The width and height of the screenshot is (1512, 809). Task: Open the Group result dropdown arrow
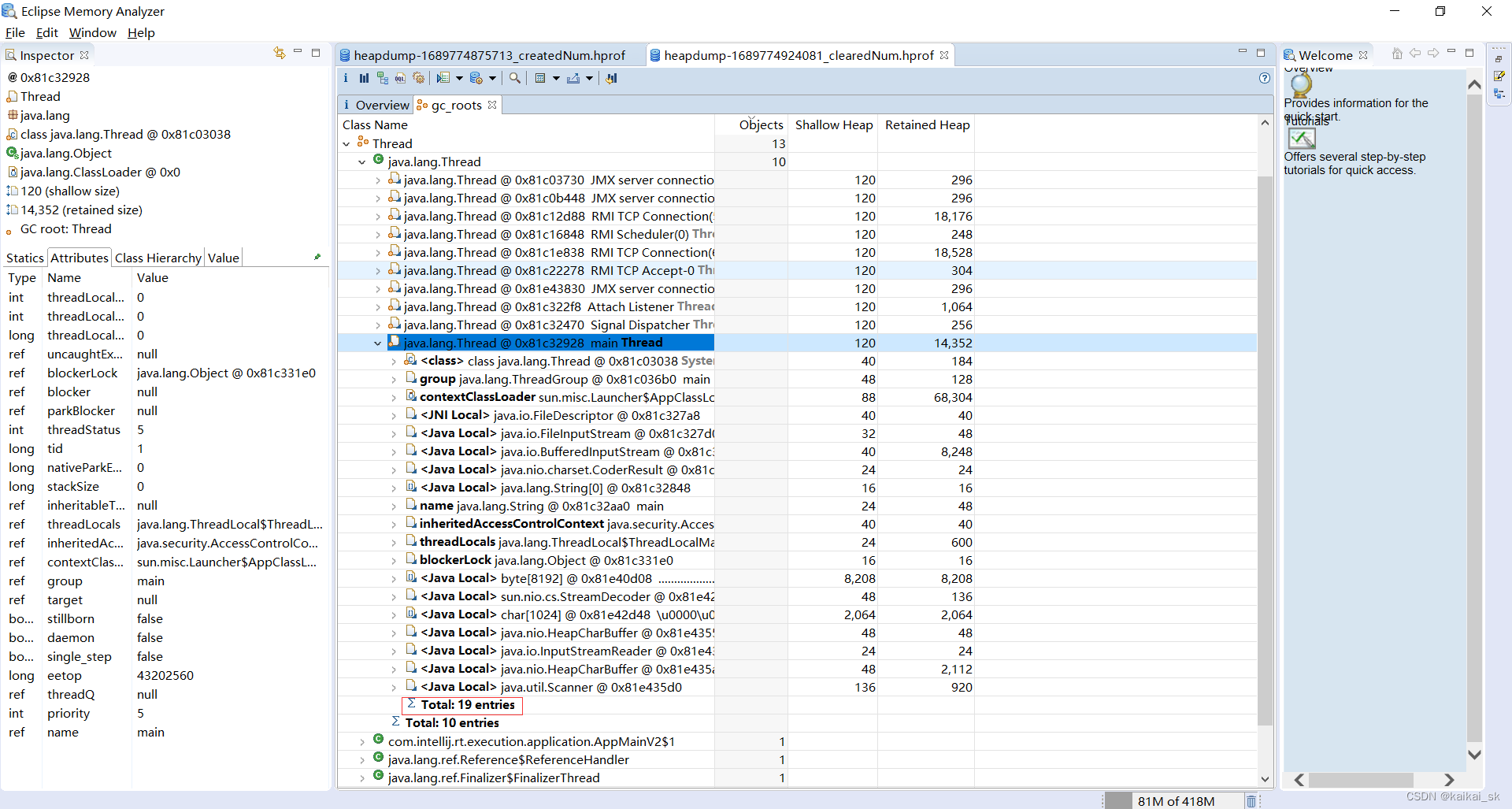tap(556, 78)
